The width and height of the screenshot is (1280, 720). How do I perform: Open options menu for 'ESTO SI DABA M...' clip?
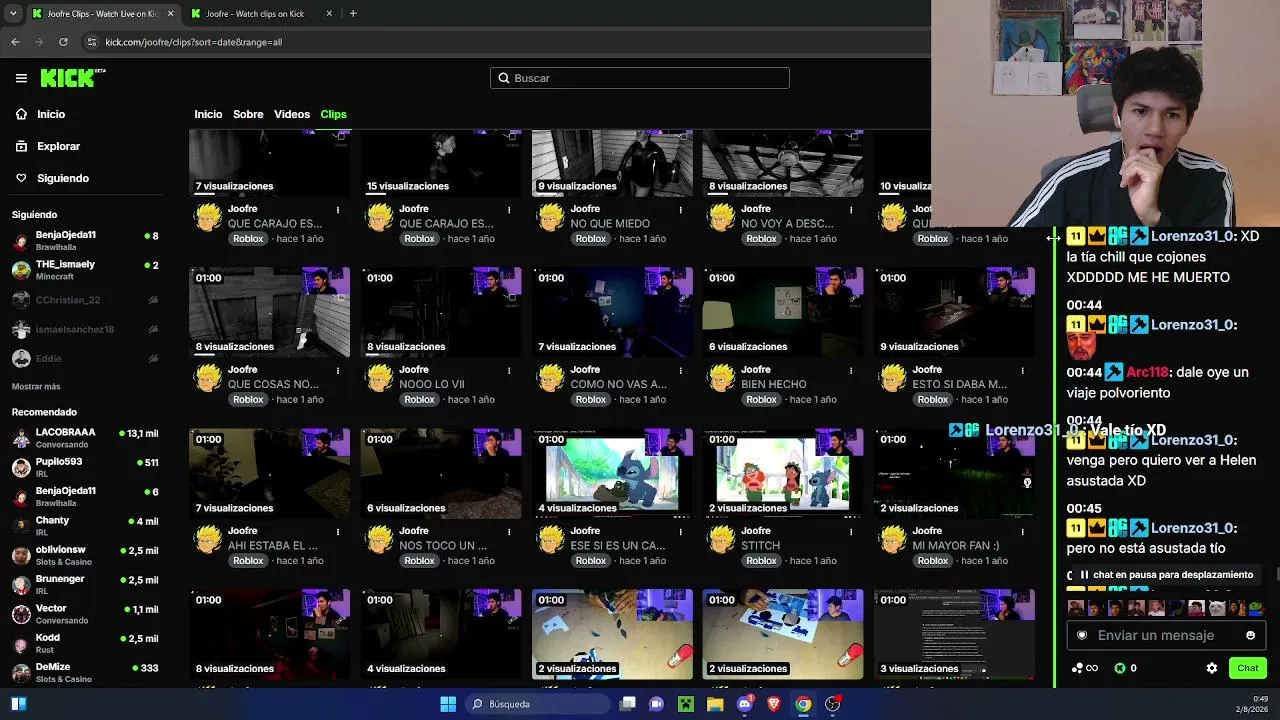[x=1022, y=370]
